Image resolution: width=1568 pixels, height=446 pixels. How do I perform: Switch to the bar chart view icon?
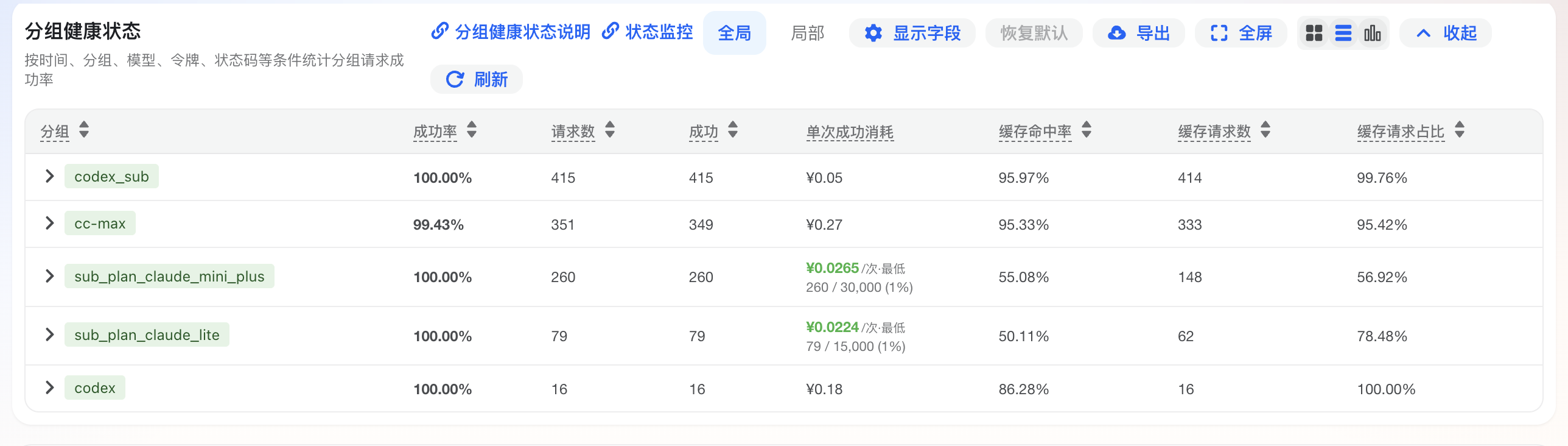click(x=1373, y=33)
